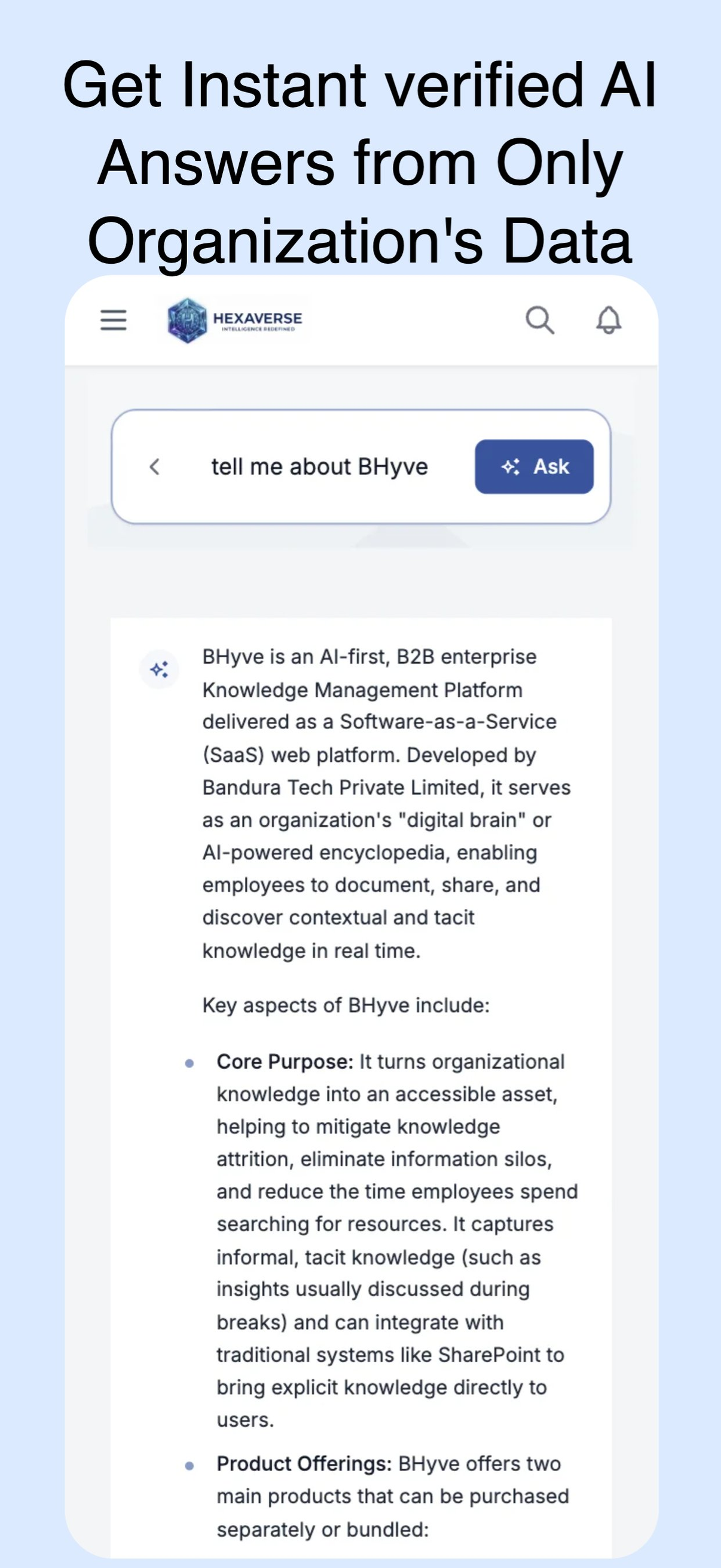
Task: Click the Ask button
Action: pos(534,467)
